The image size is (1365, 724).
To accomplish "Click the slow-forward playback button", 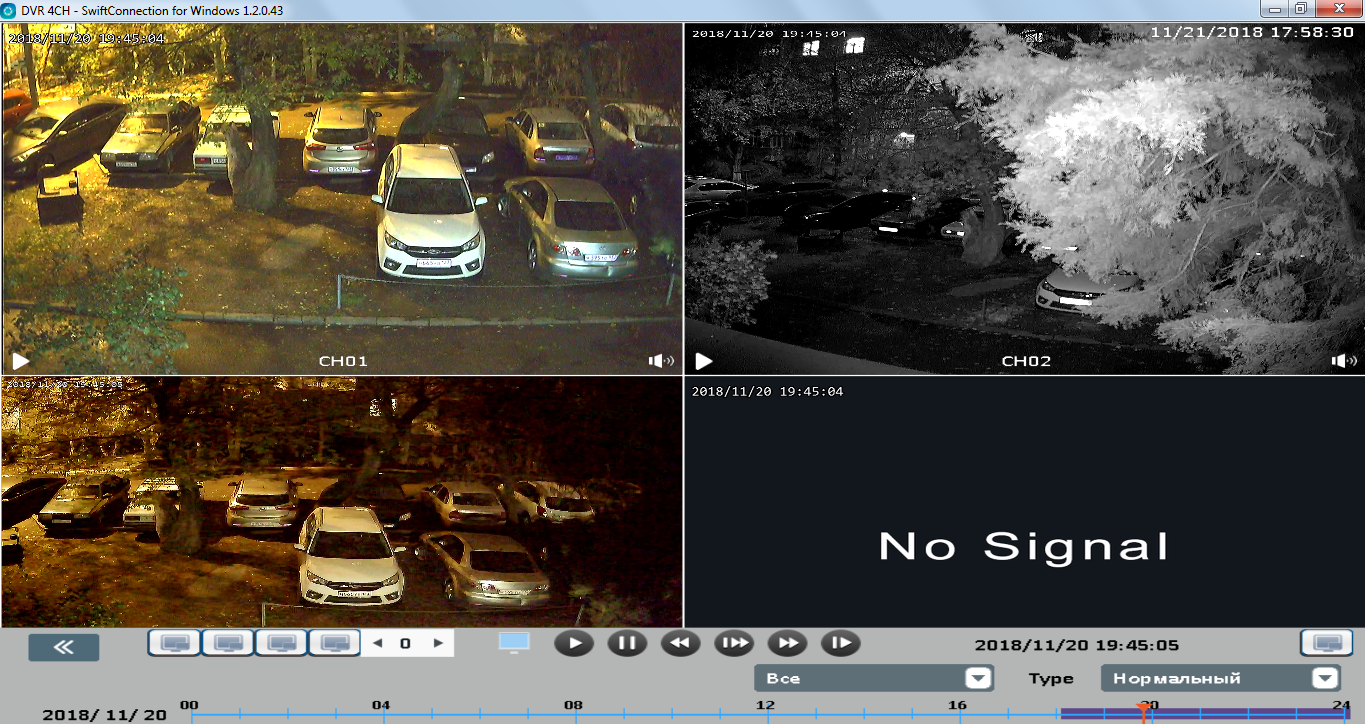I will pyautogui.click(x=734, y=643).
